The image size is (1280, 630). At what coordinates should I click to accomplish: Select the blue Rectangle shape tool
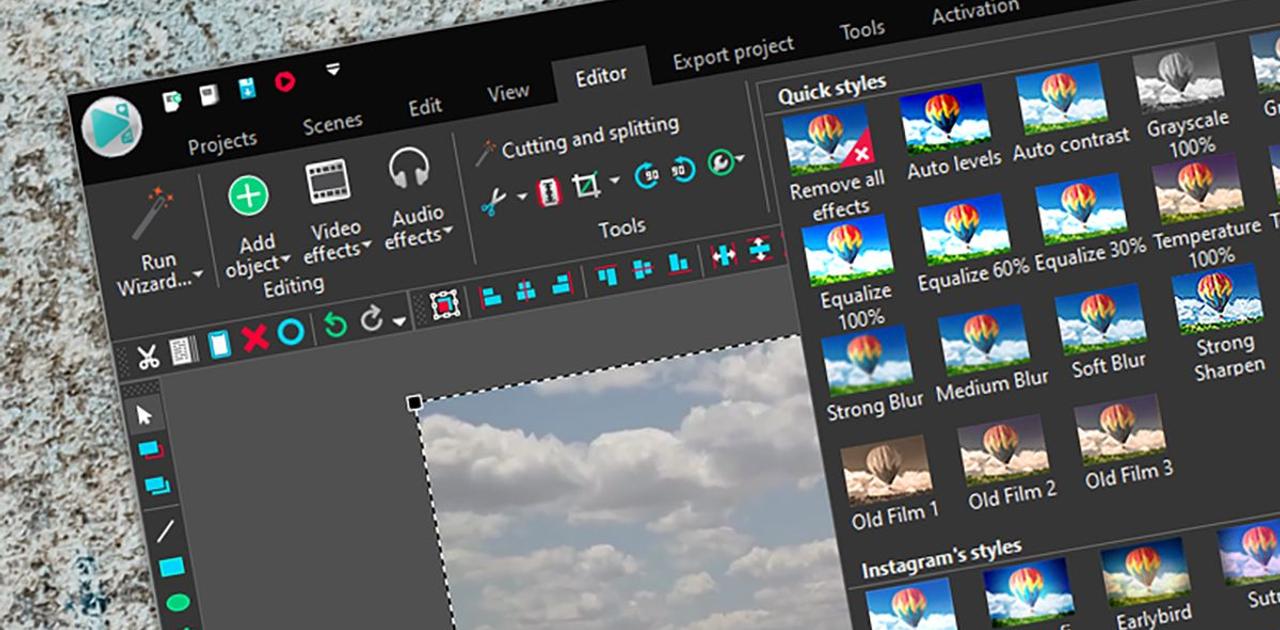(172, 567)
